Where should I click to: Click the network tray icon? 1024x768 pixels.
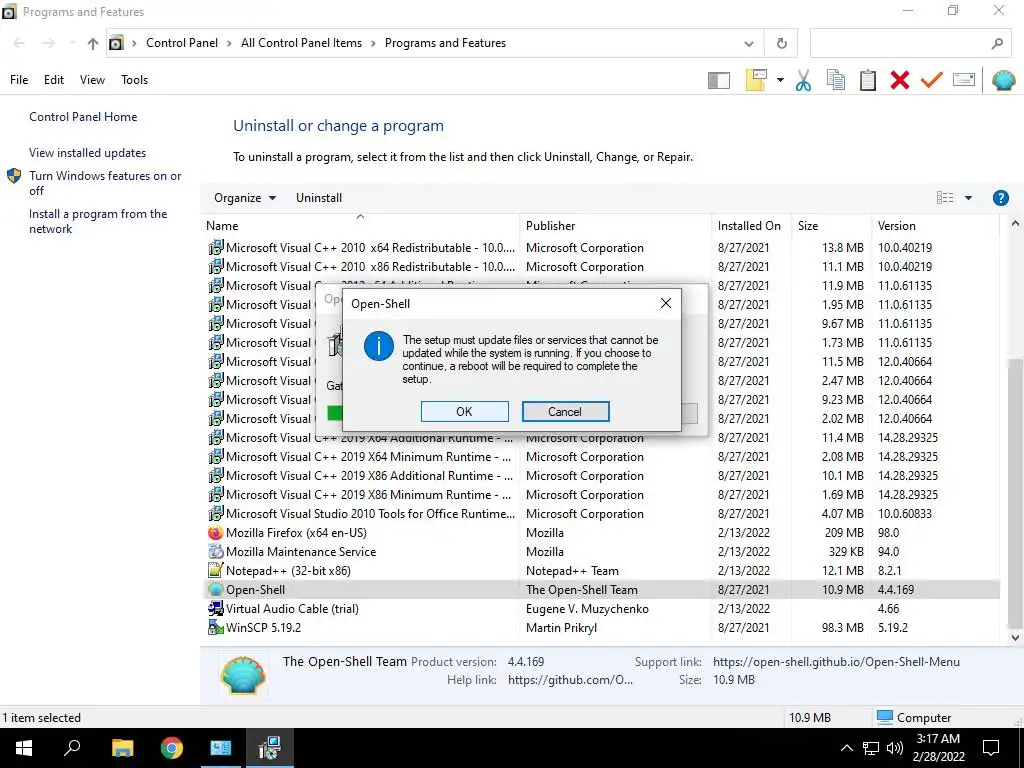pyautogui.click(x=871, y=748)
